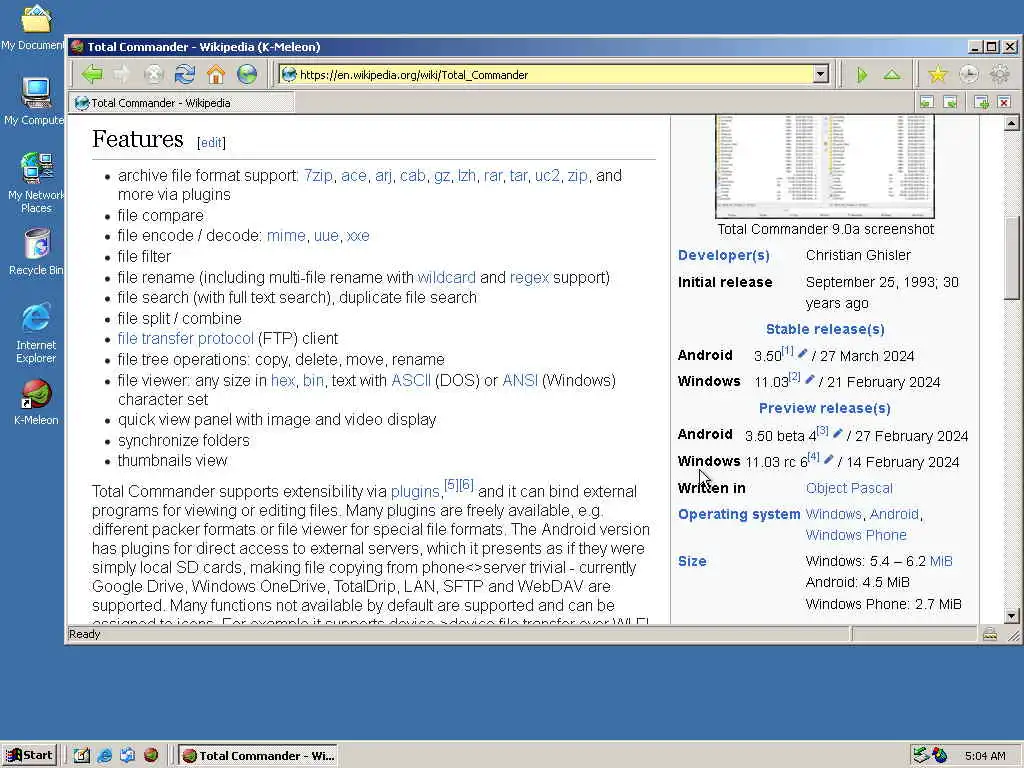
Task: Go back with the green arrow
Action: click(92, 74)
